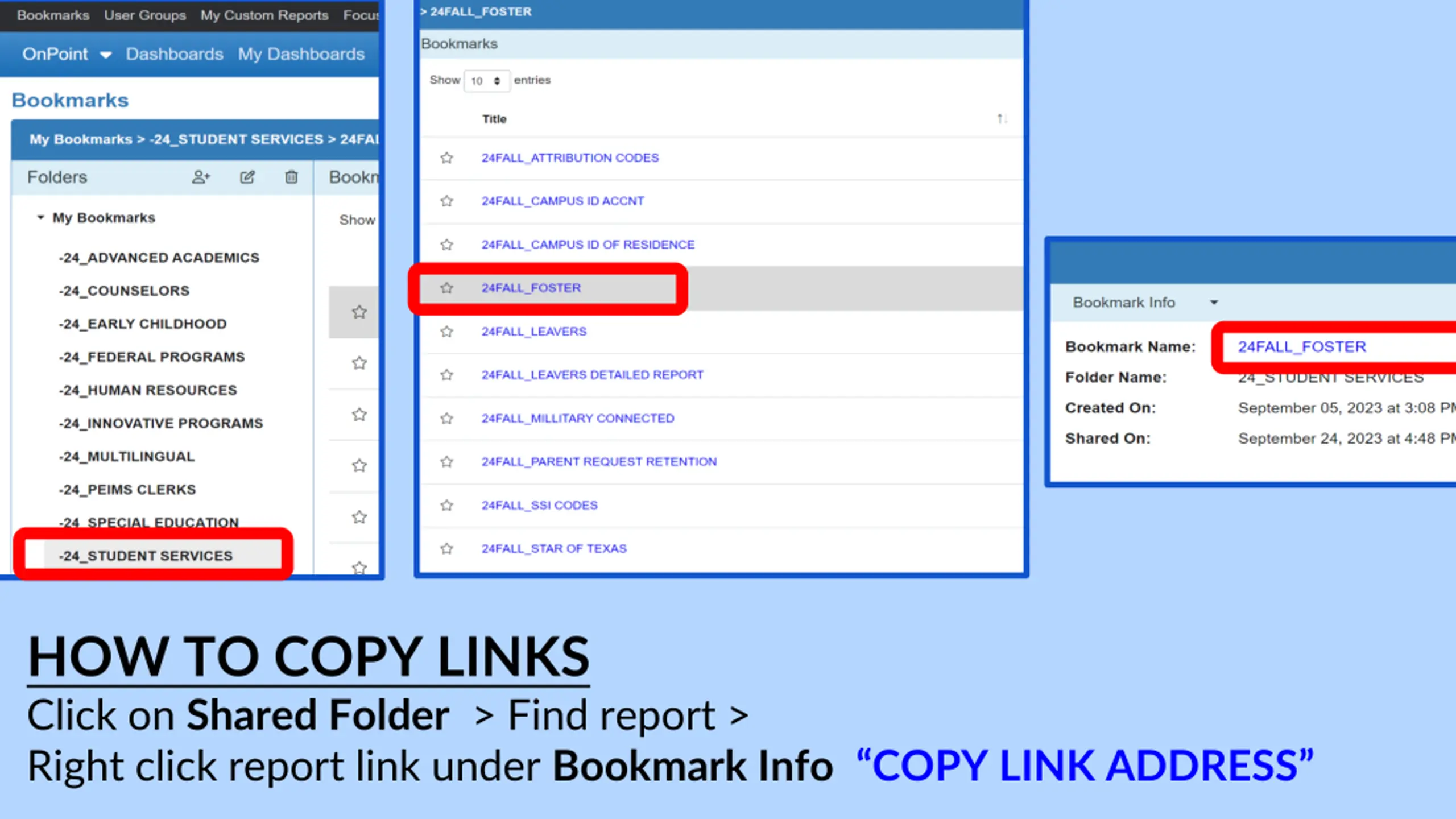Open the 24FALL_CAMPUS ID OF RESIDENCE link

588,245
